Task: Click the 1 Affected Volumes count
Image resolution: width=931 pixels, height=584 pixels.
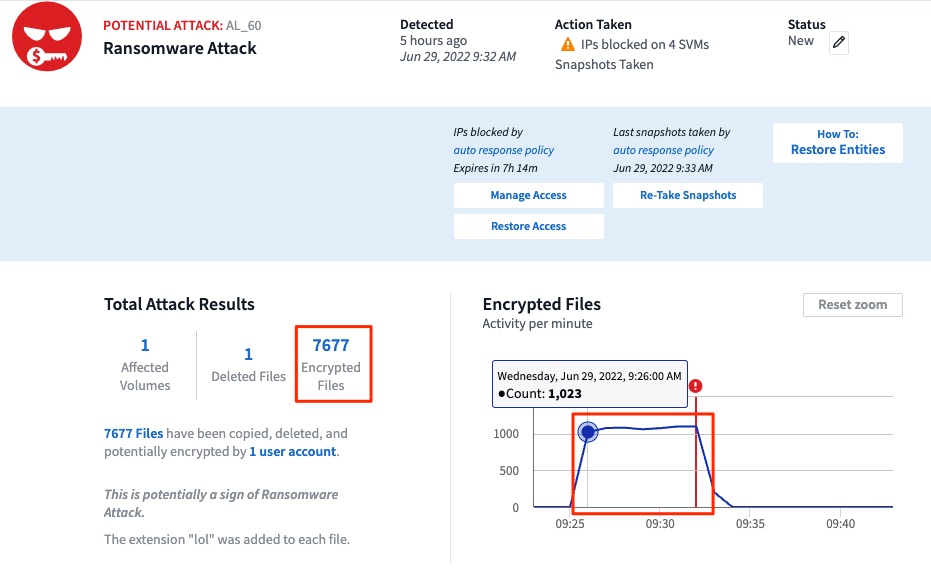Action: 145,345
